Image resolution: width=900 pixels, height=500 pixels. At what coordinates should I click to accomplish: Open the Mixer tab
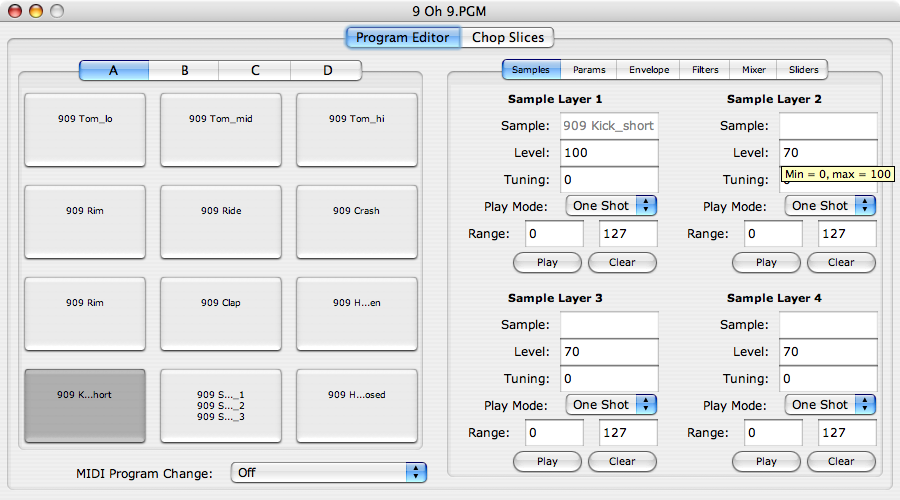point(753,69)
